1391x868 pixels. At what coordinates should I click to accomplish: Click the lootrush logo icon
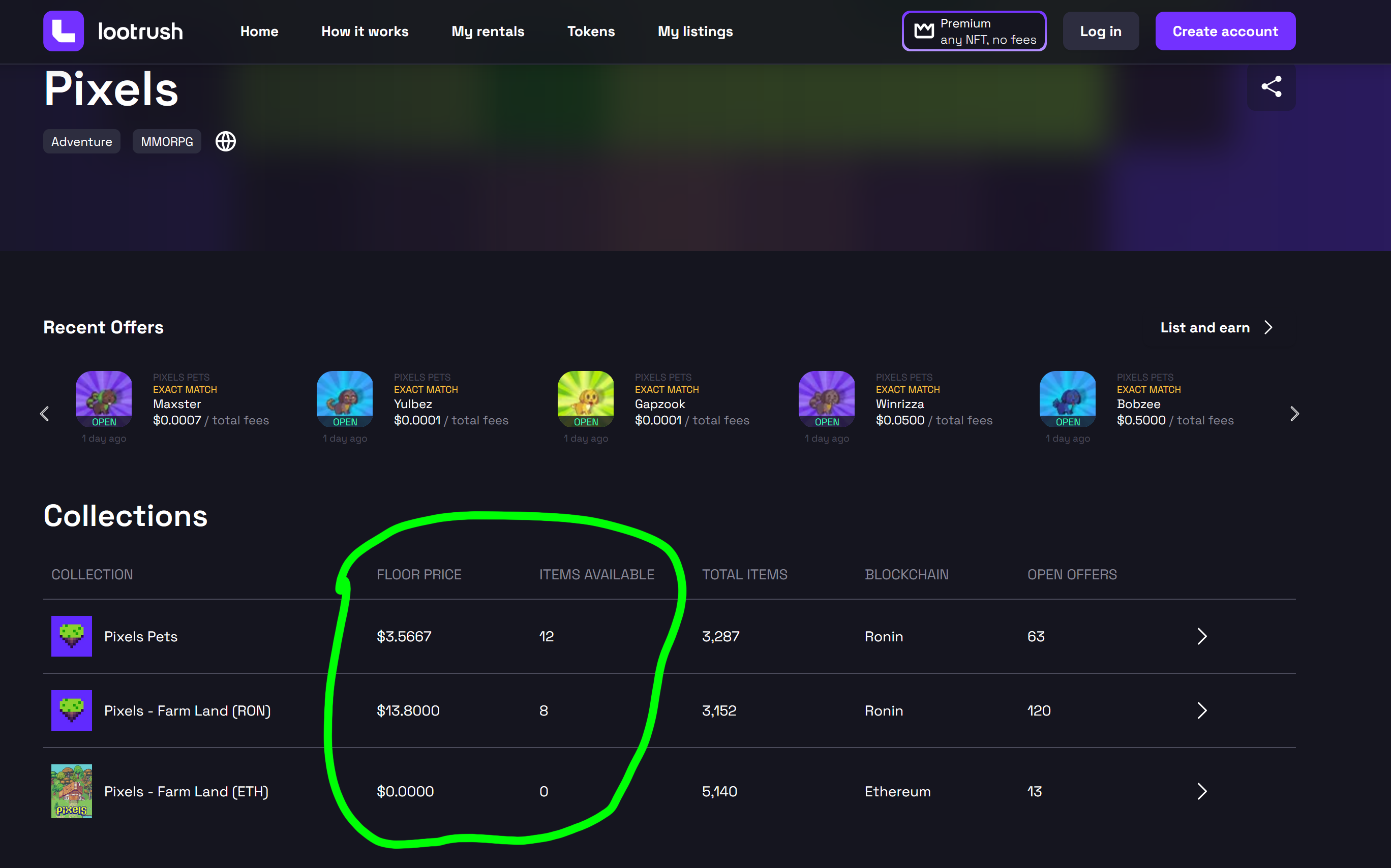click(63, 31)
